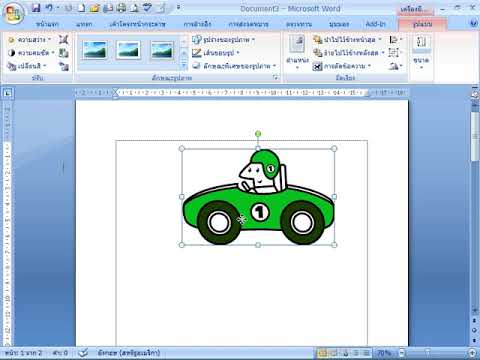Click the language (อังกฤษ) status bar indicator

click(129, 353)
